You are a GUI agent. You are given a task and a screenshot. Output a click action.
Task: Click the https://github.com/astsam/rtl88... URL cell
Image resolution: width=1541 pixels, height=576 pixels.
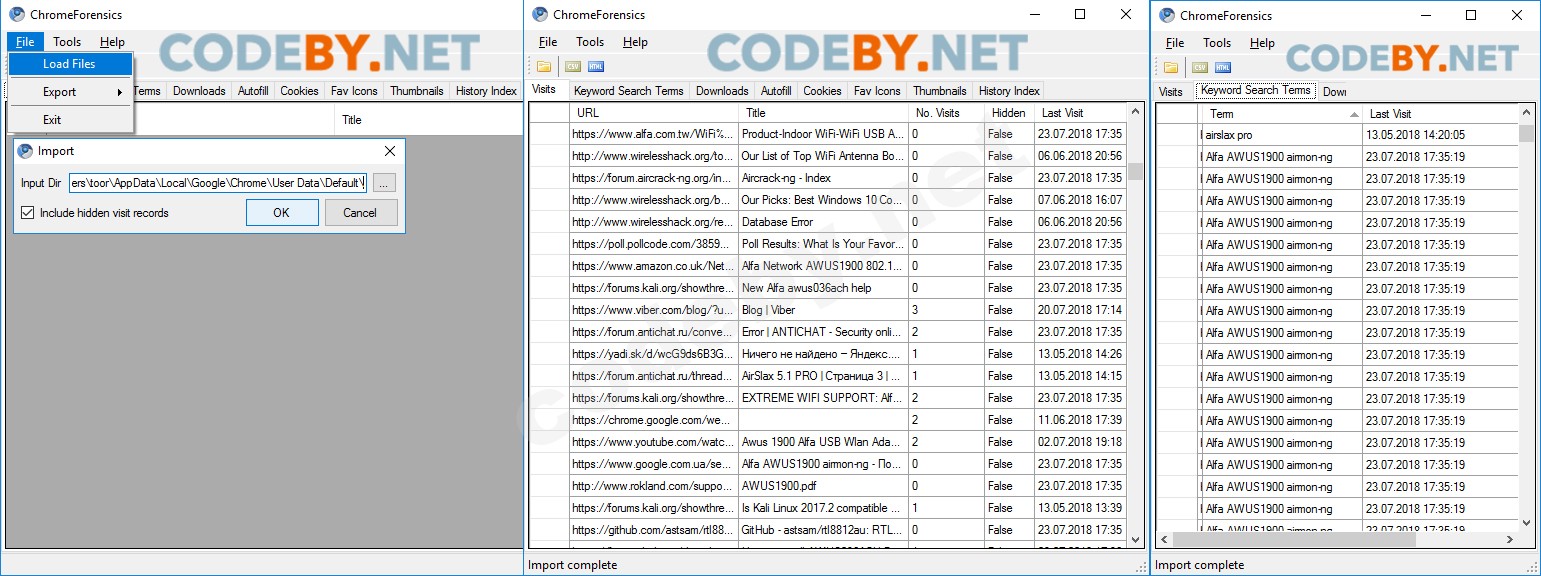(x=654, y=530)
